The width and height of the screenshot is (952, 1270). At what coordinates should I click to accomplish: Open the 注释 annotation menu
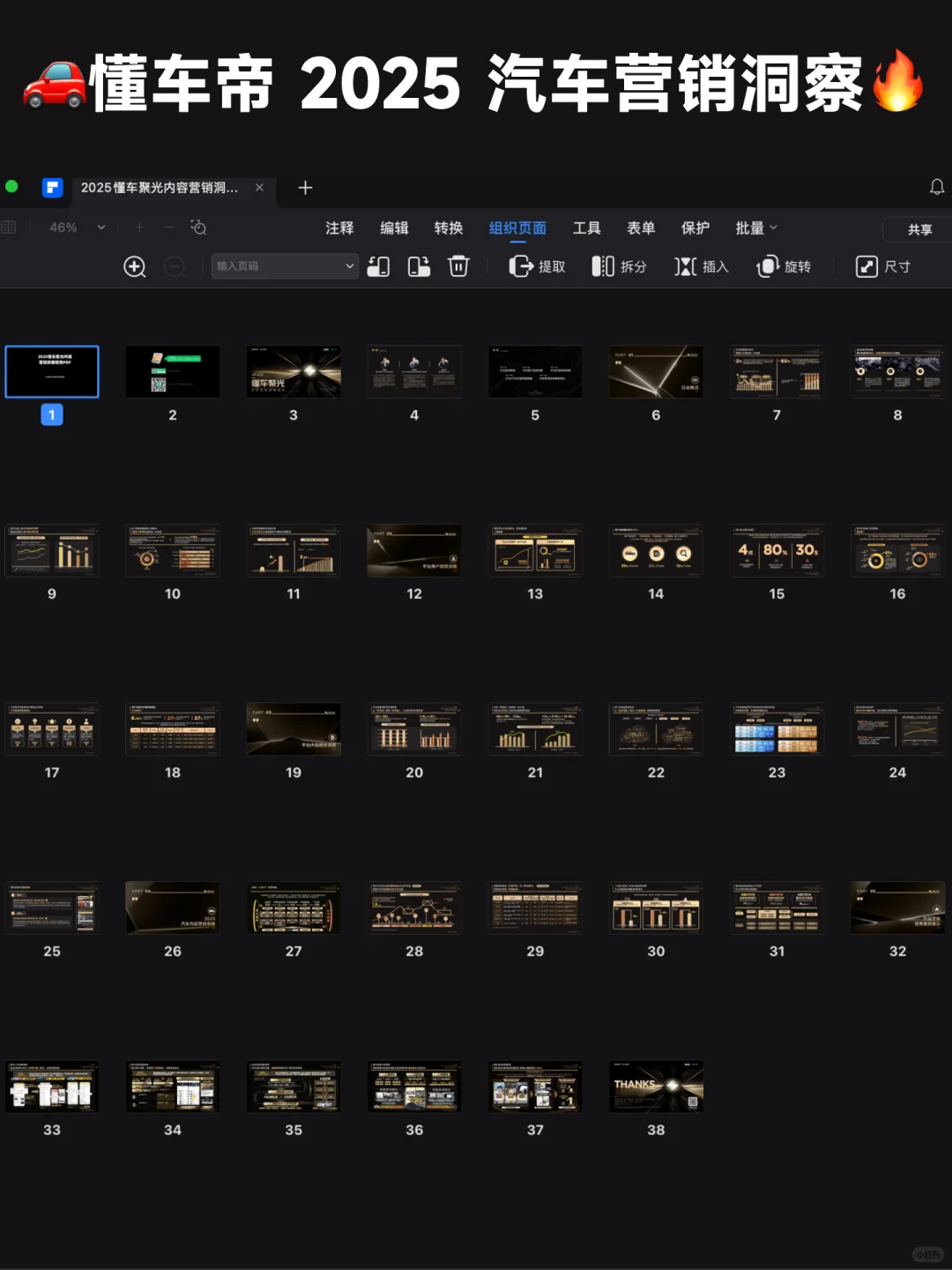[339, 228]
